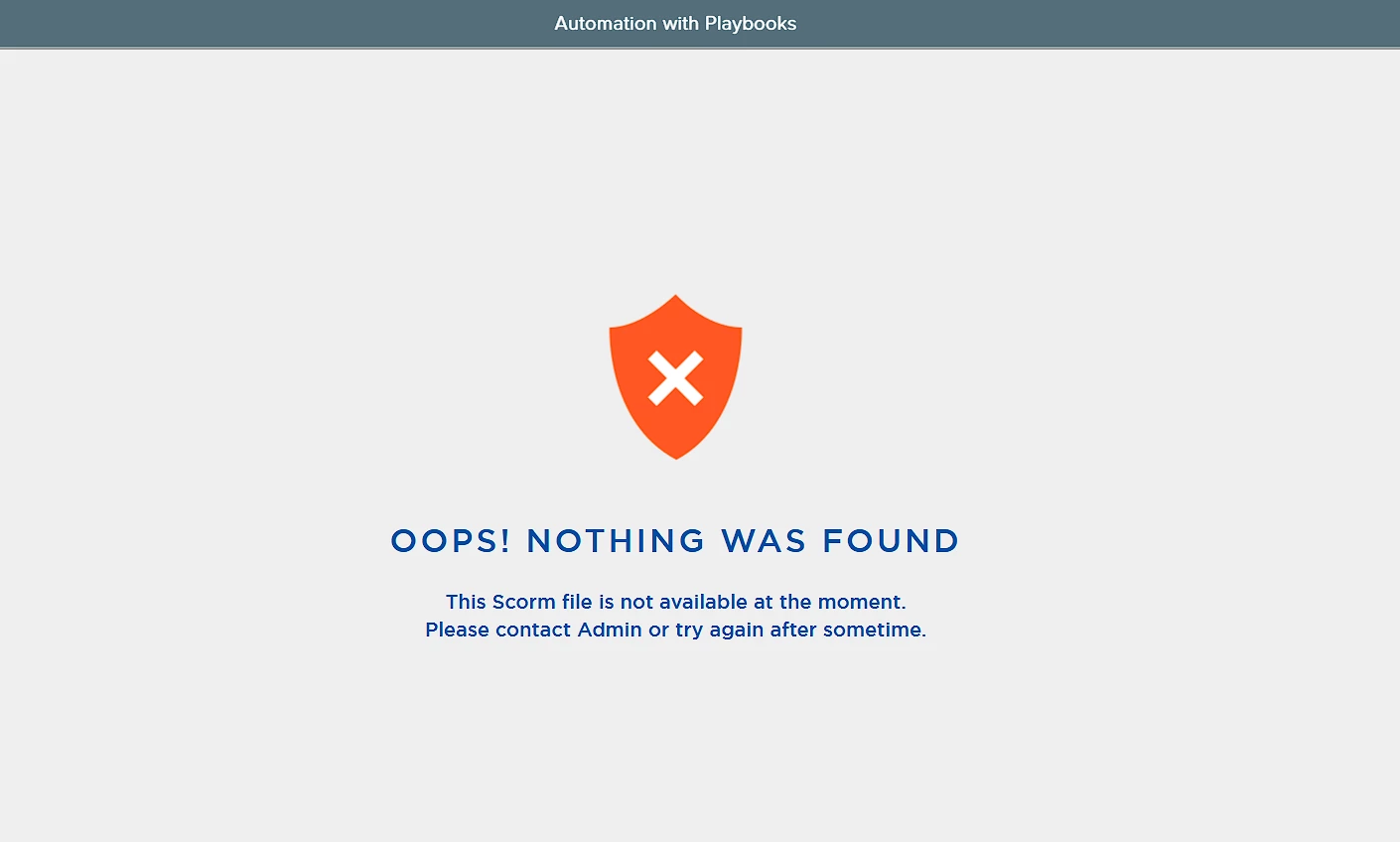Click the word FOUND in the heading
The image size is (1400, 842).
coord(891,541)
